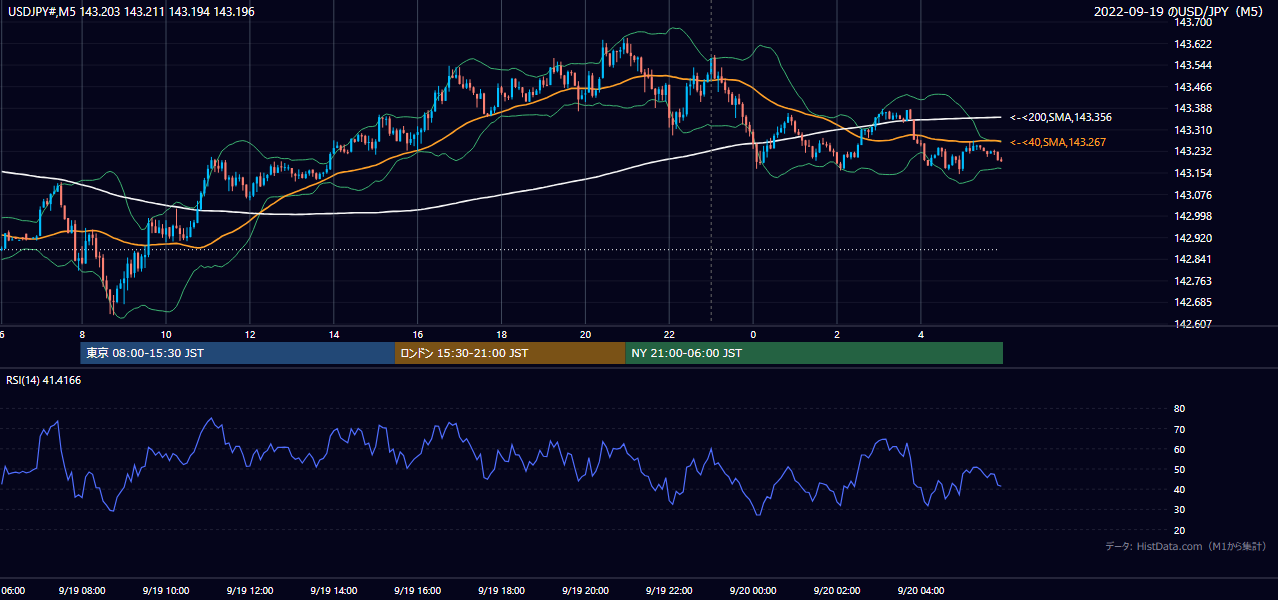Click the hour 20 tick on price chart
1278x600 pixels.
point(586,334)
